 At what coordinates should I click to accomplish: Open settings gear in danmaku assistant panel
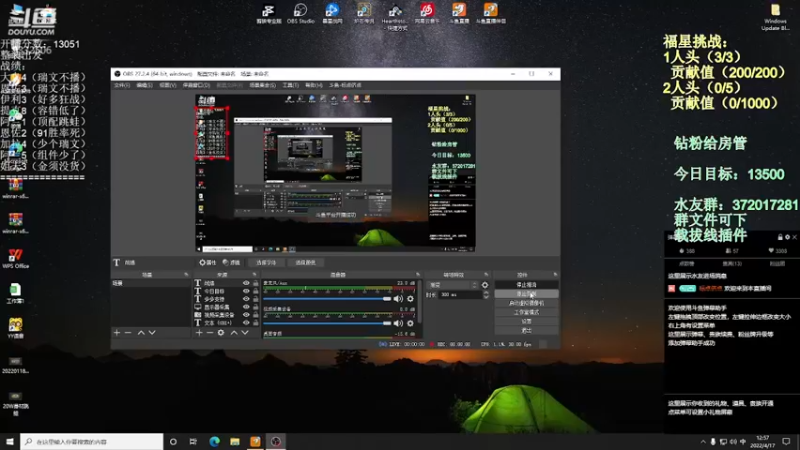(787, 237)
